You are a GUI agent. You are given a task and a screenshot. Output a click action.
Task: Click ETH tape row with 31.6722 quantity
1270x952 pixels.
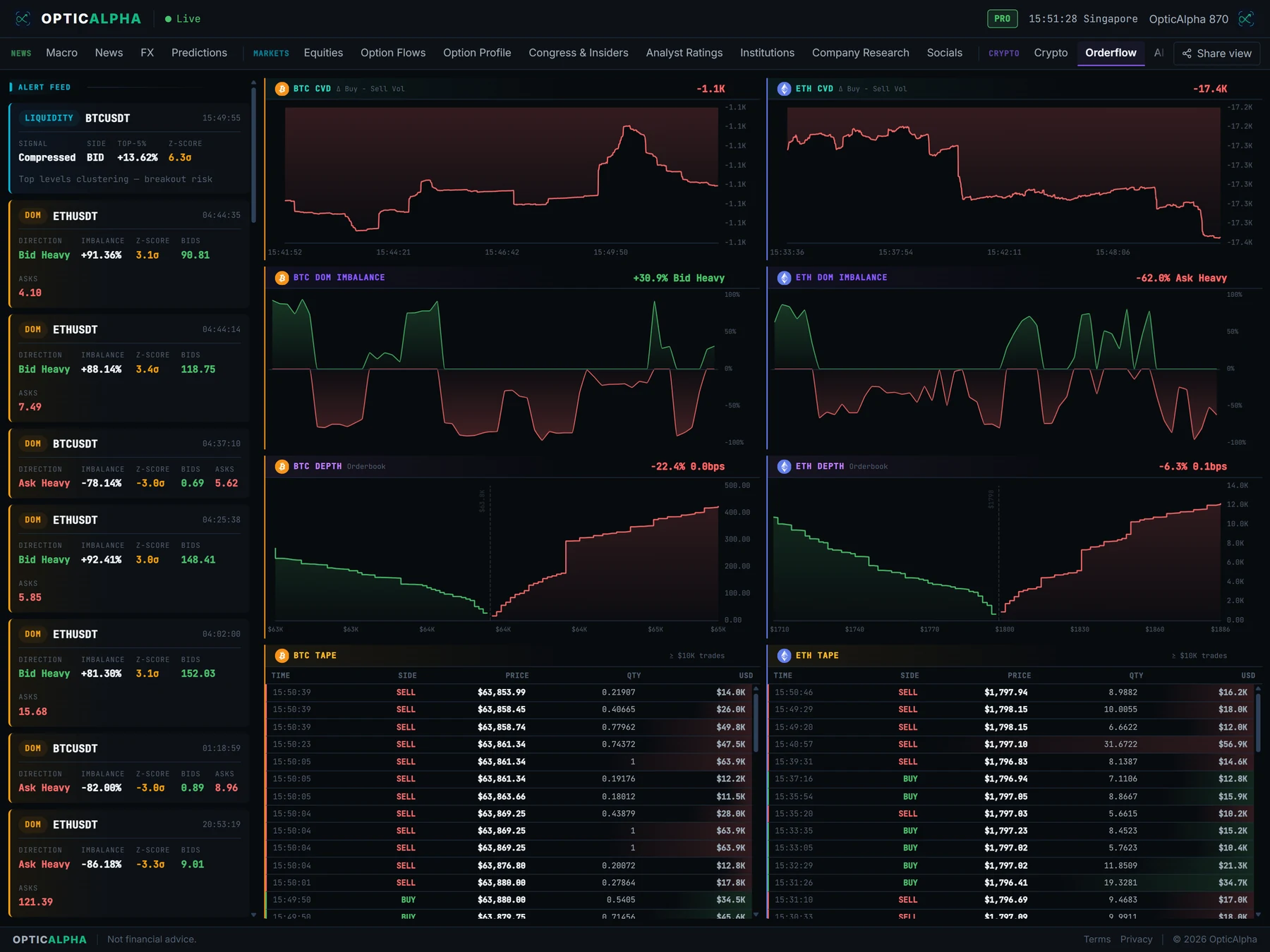[x=1012, y=744]
